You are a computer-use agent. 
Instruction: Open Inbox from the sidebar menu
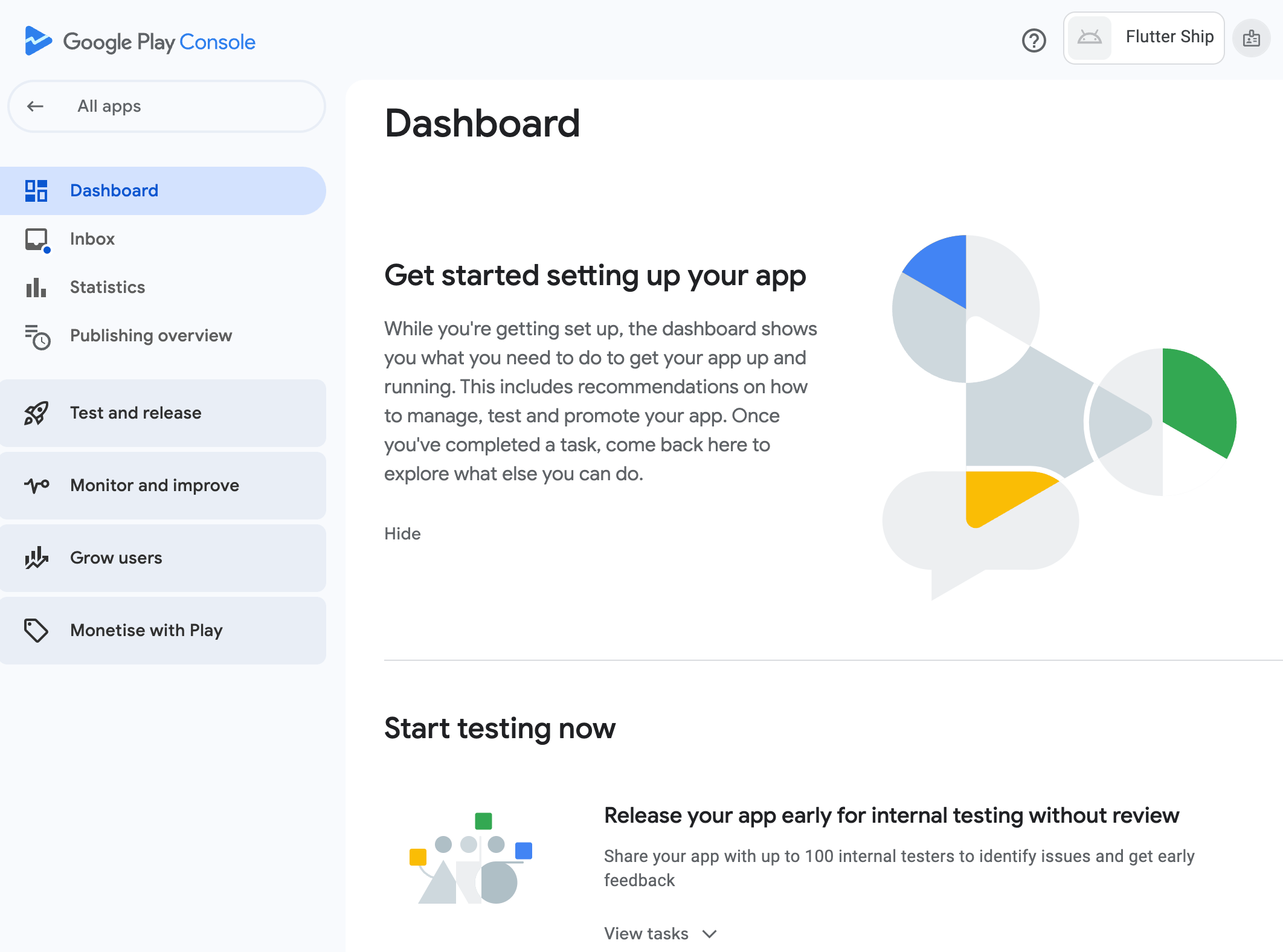pyautogui.click(x=92, y=239)
